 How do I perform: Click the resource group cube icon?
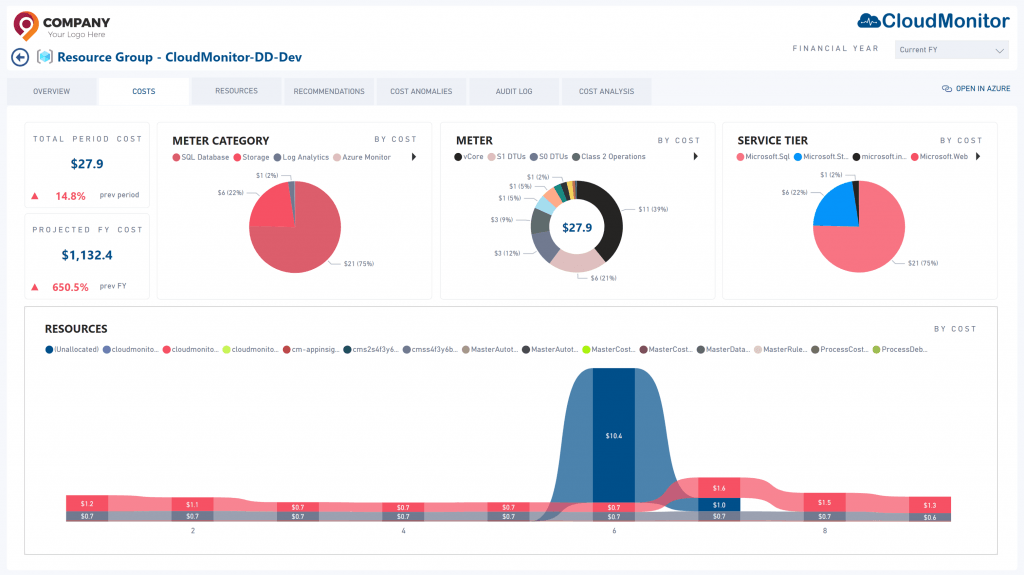44,57
